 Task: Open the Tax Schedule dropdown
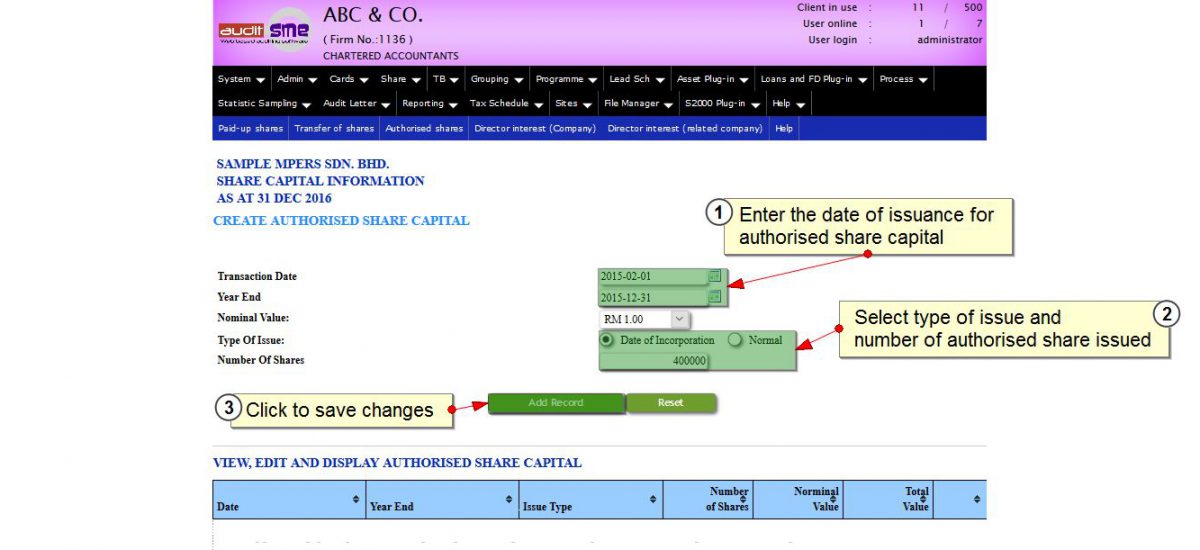(x=506, y=103)
